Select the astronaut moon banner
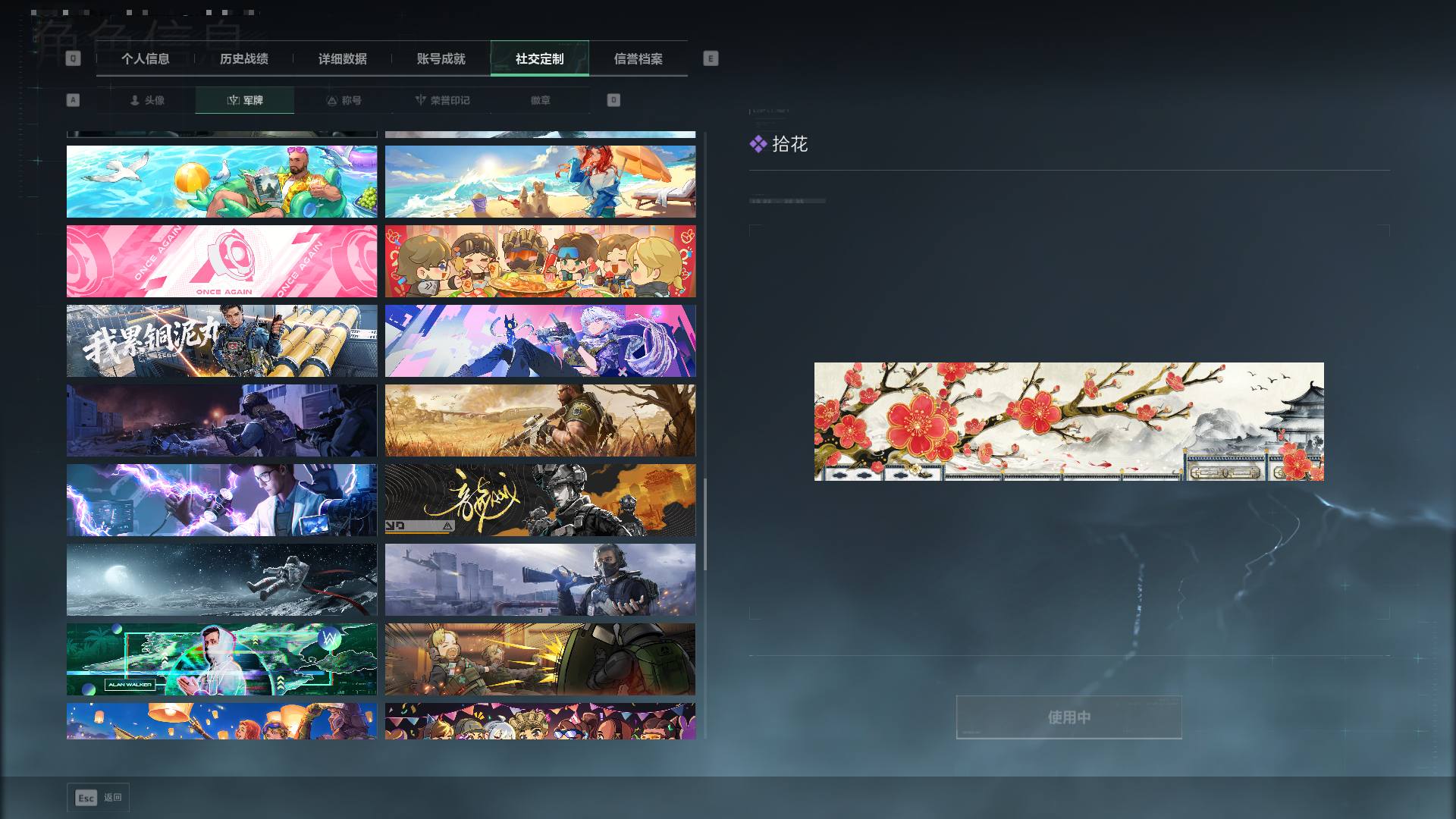 (x=221, y=580)
